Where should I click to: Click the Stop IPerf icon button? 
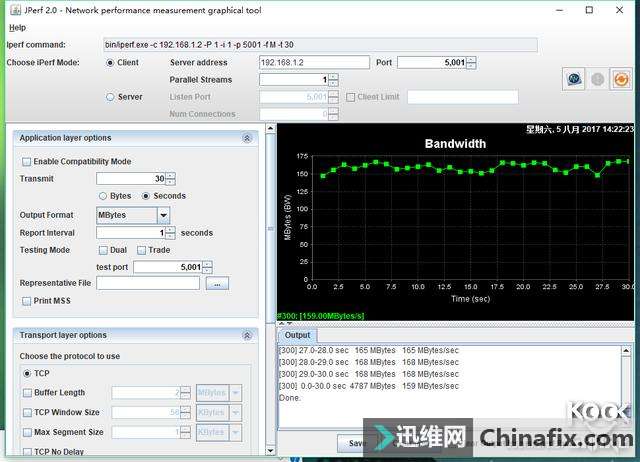(598, 79)
